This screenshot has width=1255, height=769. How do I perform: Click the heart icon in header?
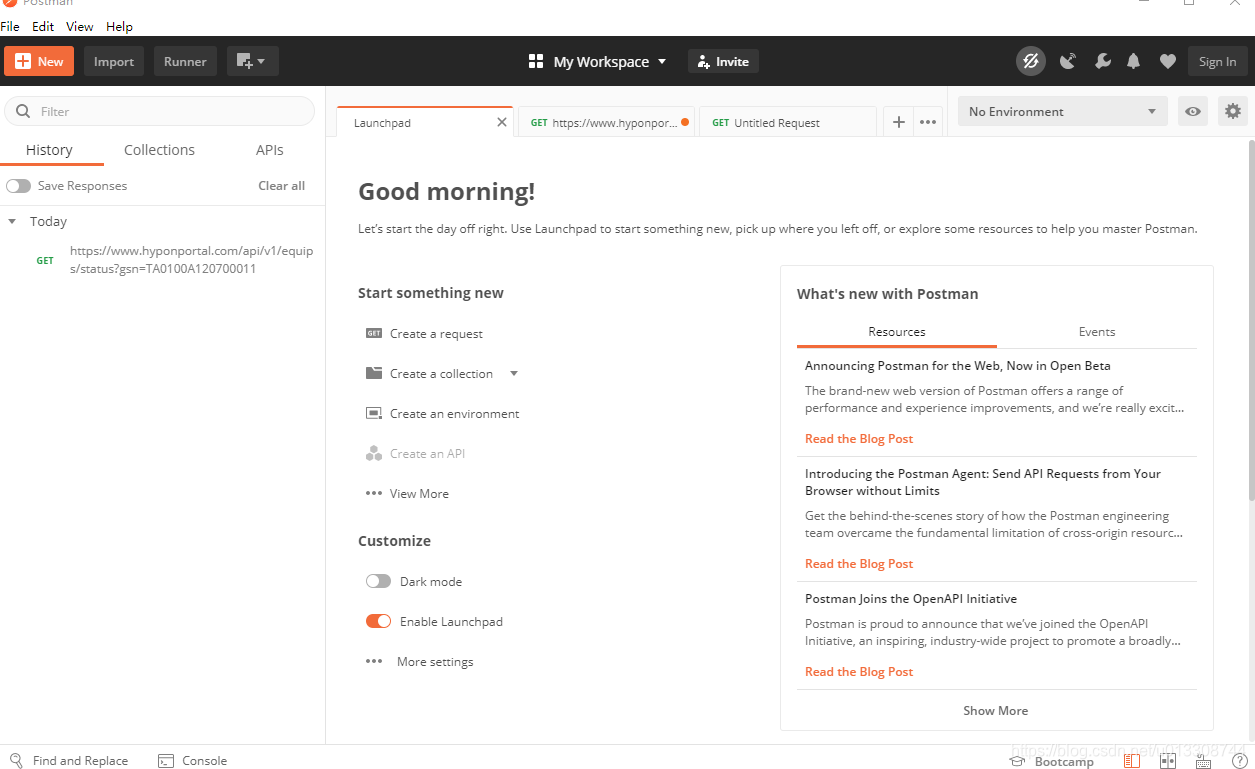(1167, 61)
